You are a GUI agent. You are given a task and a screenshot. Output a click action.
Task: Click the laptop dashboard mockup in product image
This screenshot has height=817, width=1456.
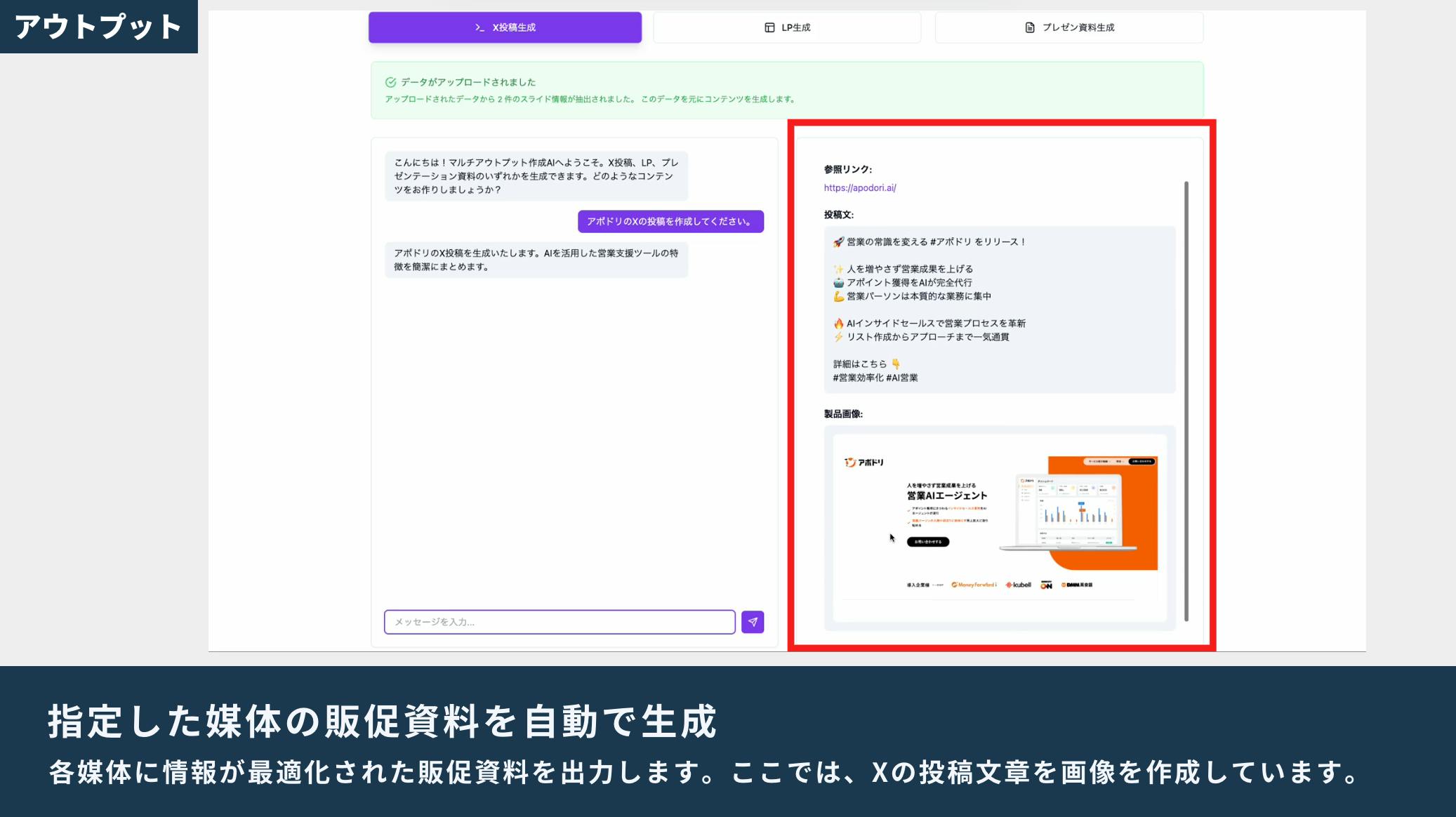point(1068,512)
